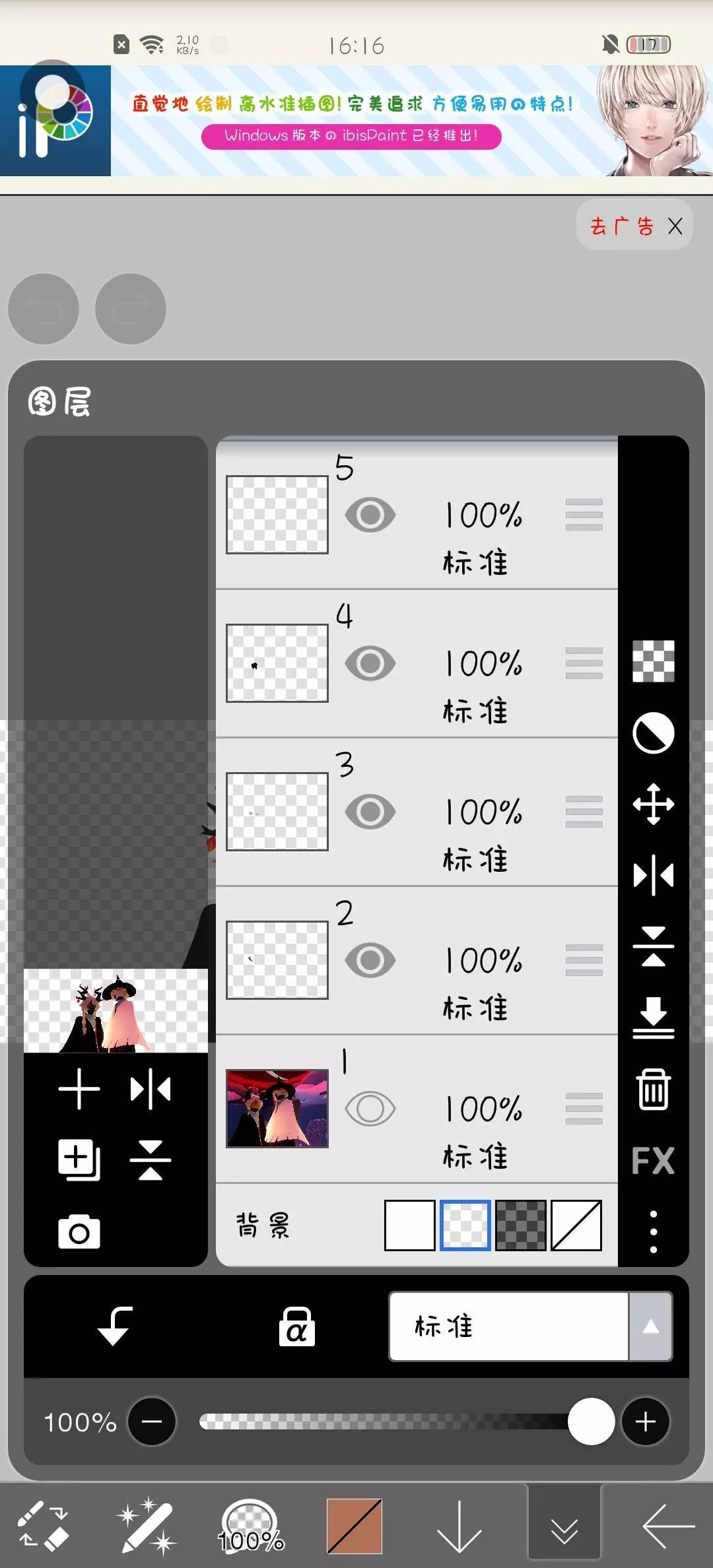Select layer 4 row

coord(475,663)
